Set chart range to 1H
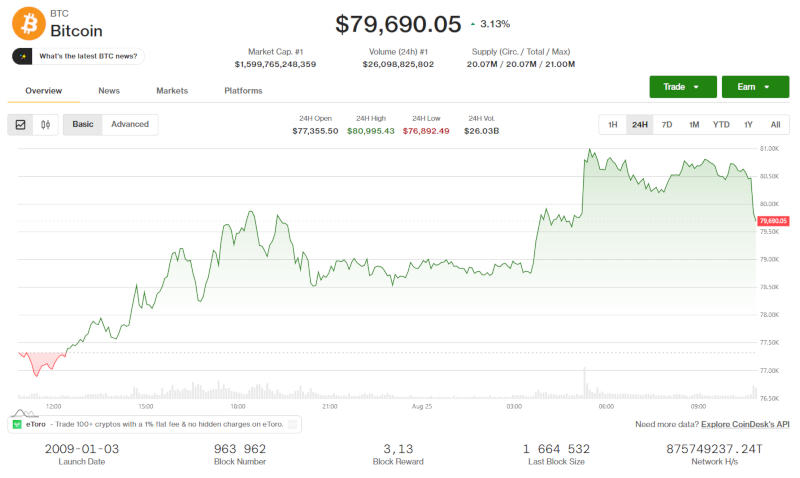The image size is (800, 478). click(x=613, y=124)
